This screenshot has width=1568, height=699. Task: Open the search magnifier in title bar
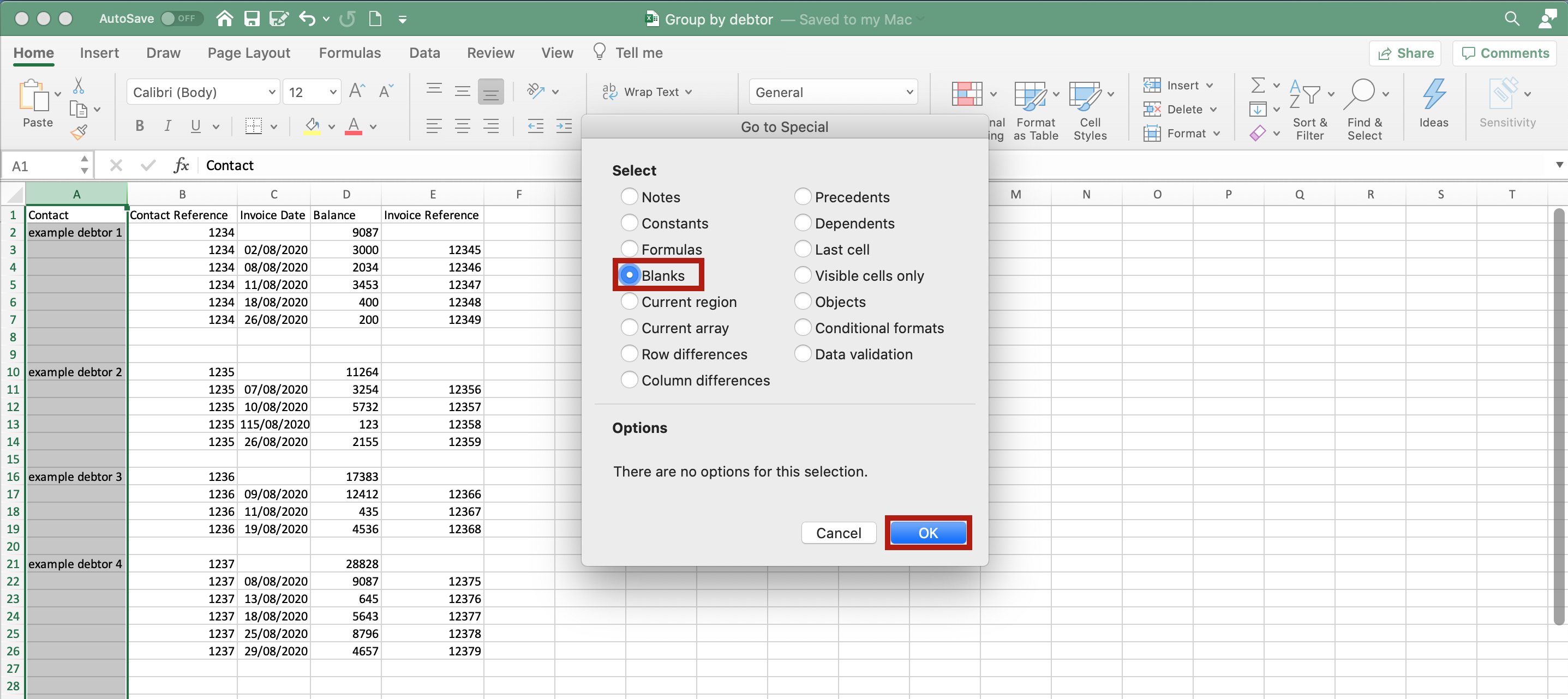(x=1512, y=19)
